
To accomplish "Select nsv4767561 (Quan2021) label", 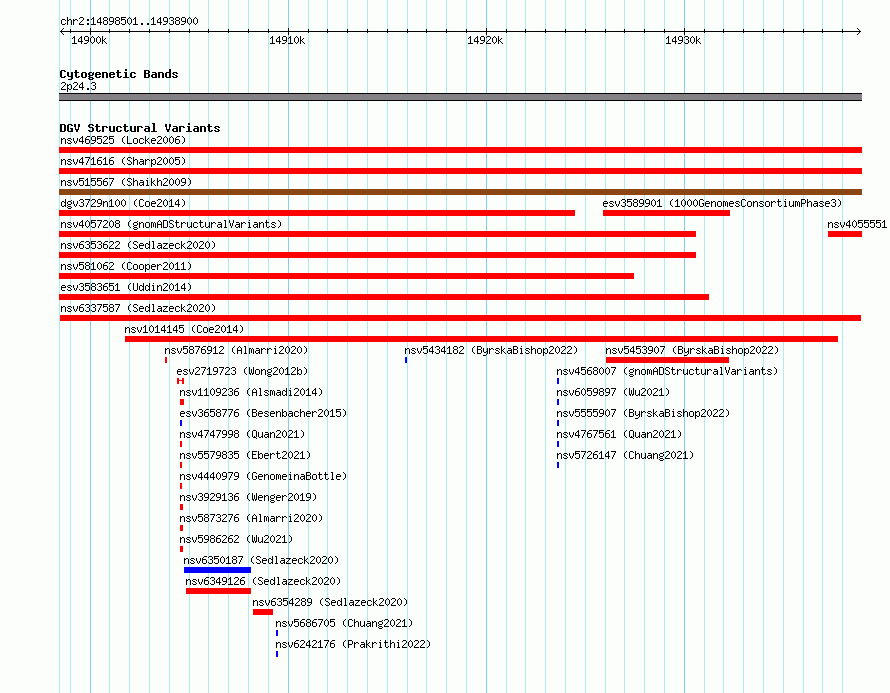I will coord(619,434).
